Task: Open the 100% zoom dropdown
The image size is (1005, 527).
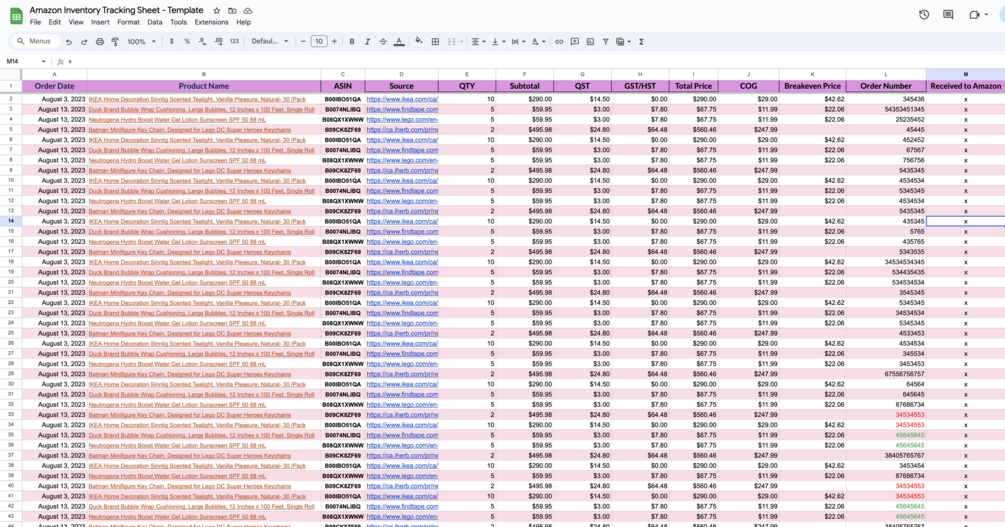Action: click(141, 42)
